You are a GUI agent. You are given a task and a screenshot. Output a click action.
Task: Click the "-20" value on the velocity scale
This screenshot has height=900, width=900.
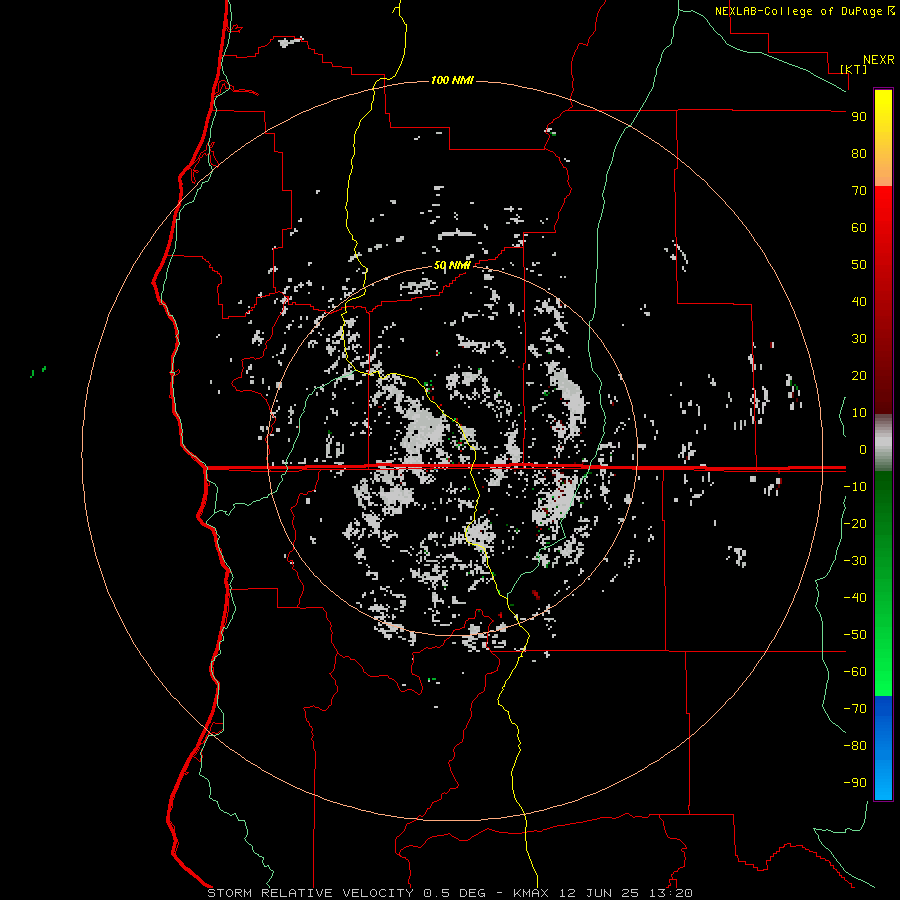[x=855, y=524]
